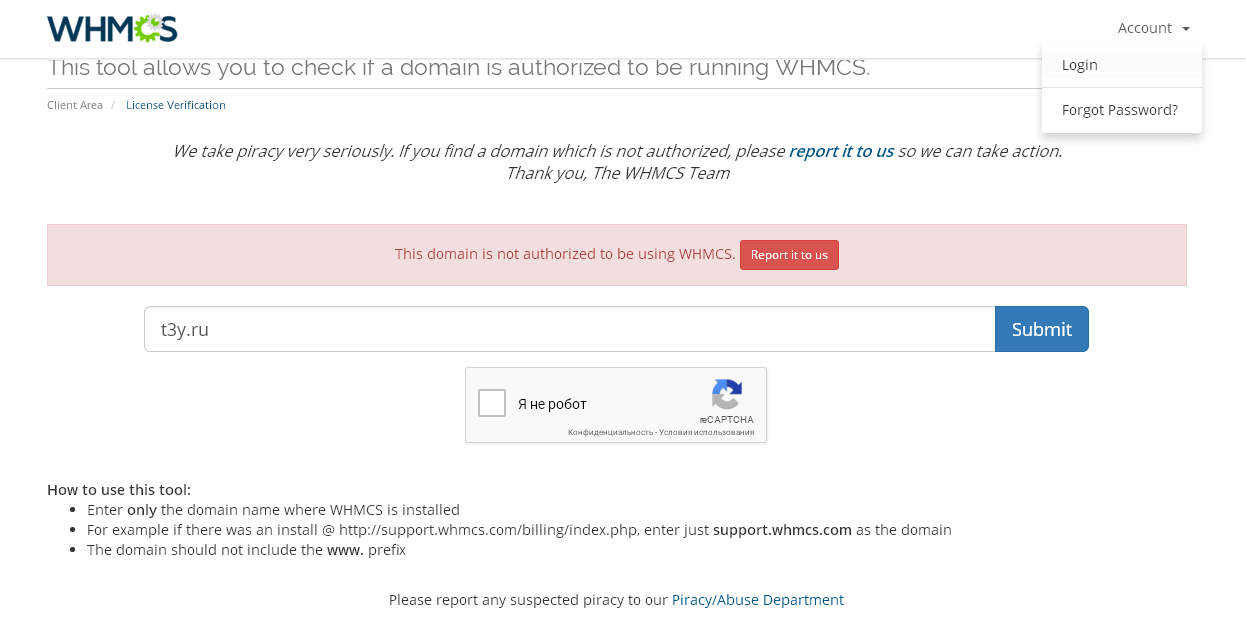Open the Piracy/Abuse Department link

(x=758, y=600)
